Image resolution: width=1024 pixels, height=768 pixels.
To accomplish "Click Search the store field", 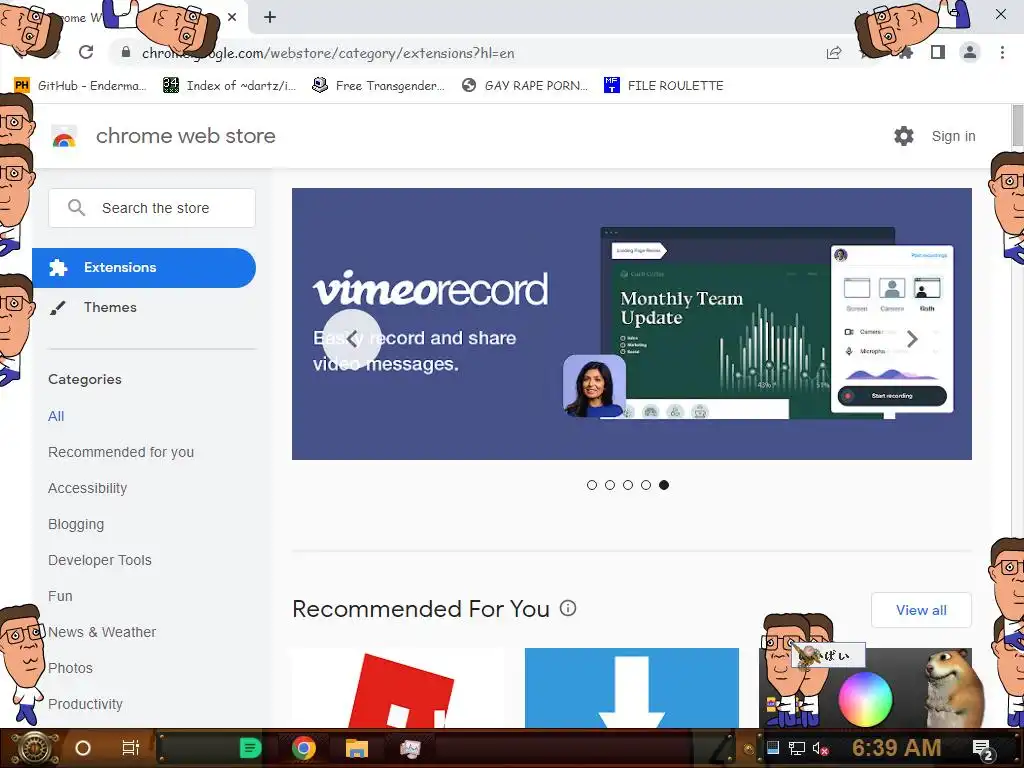I will [152, 208].
